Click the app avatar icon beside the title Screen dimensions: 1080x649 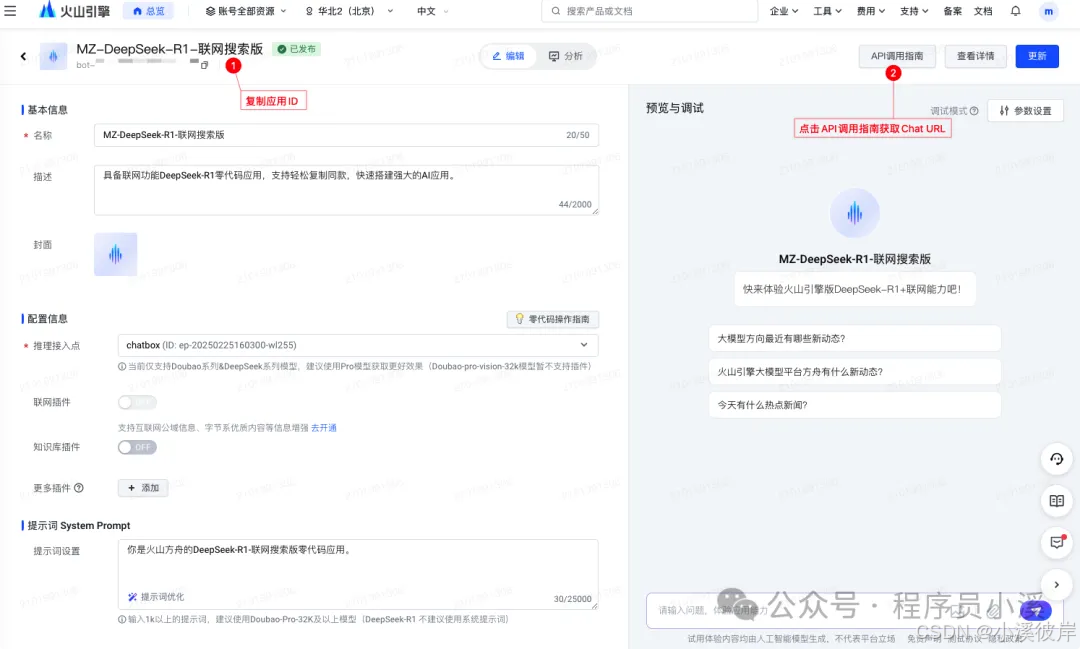pos(53,56)
